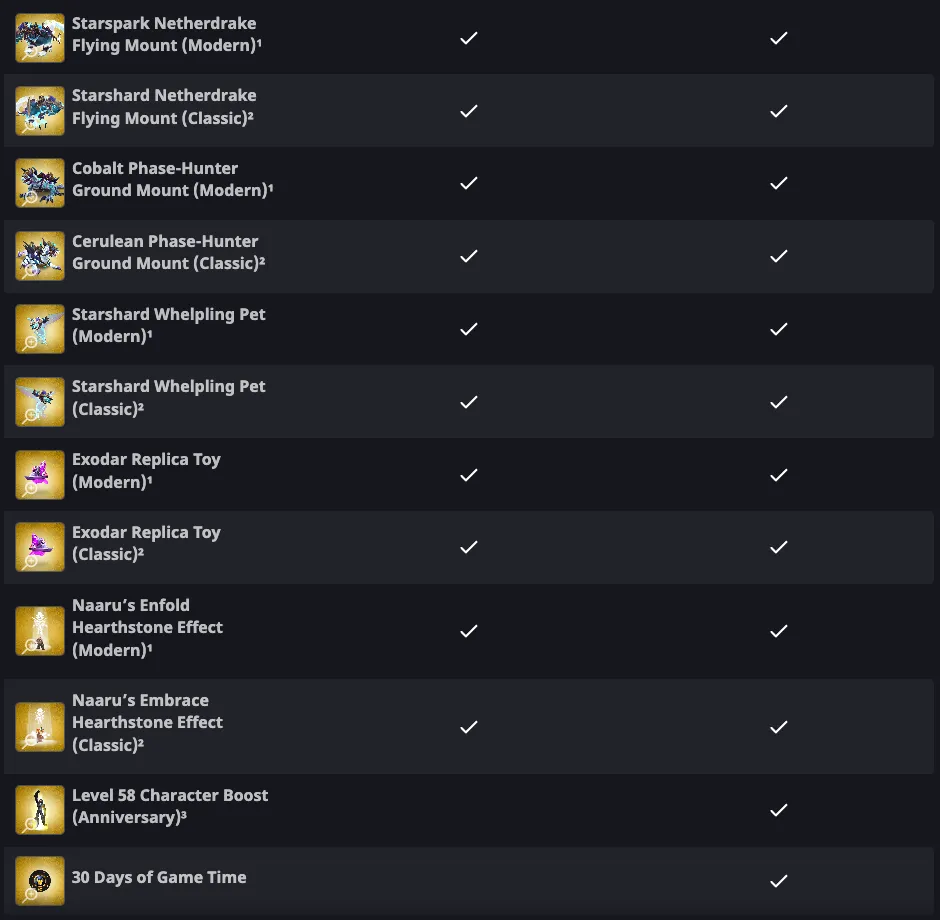940x920 pixels.
Task: Open the Level 58 Character Boost icon
Action: (40, 810)
